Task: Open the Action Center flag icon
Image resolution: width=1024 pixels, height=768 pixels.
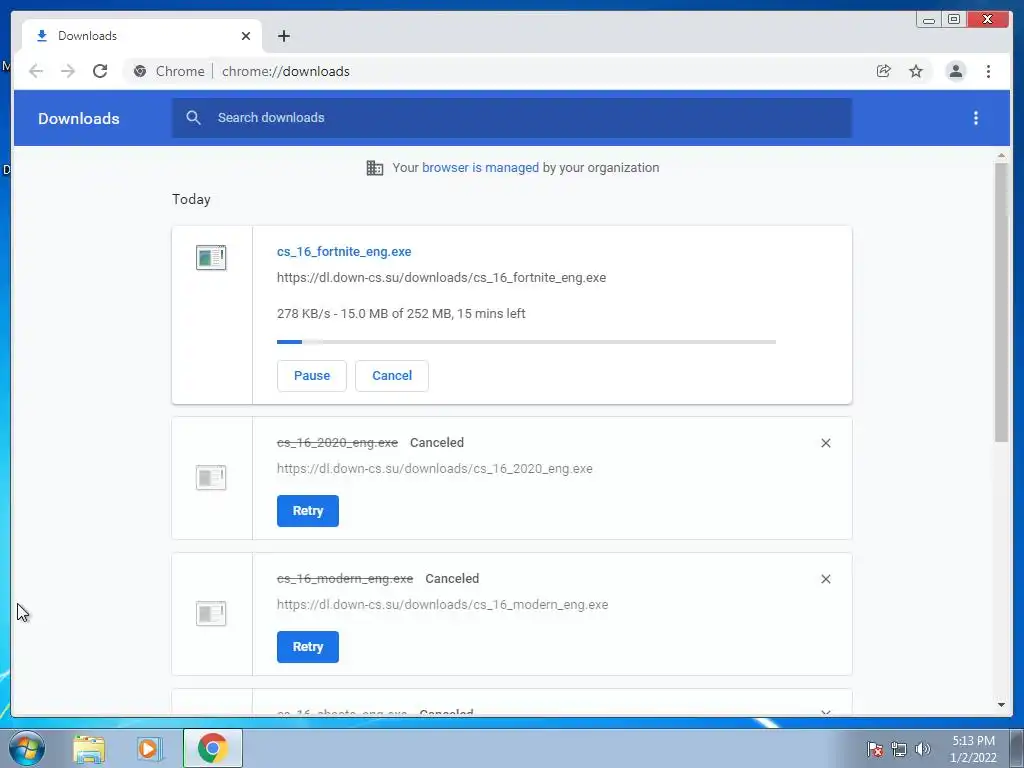Action: click(875, 749)
